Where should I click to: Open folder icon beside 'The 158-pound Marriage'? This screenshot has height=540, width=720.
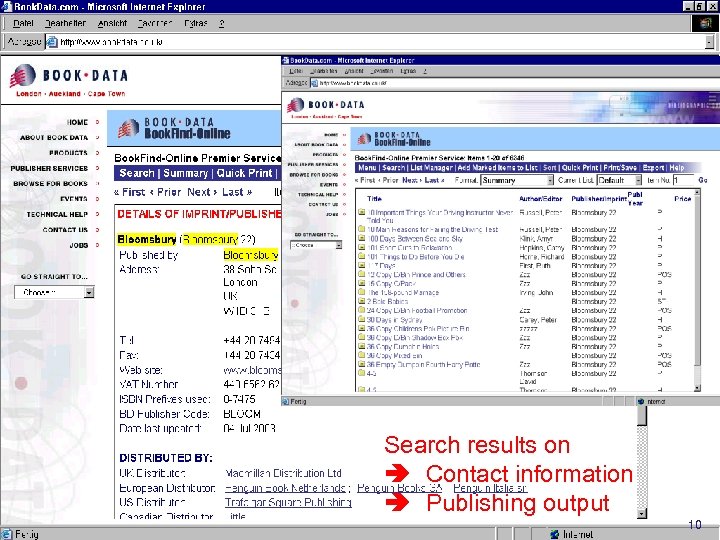pos(361,292)
